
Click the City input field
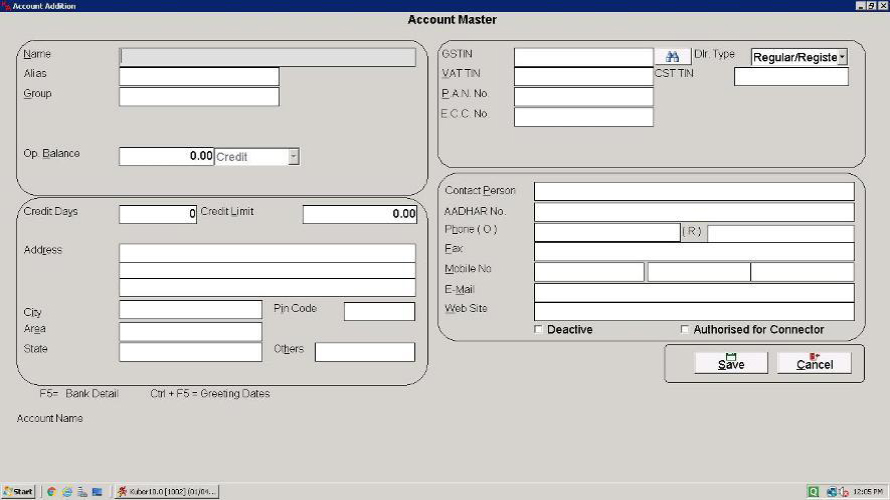coord(191,309)
